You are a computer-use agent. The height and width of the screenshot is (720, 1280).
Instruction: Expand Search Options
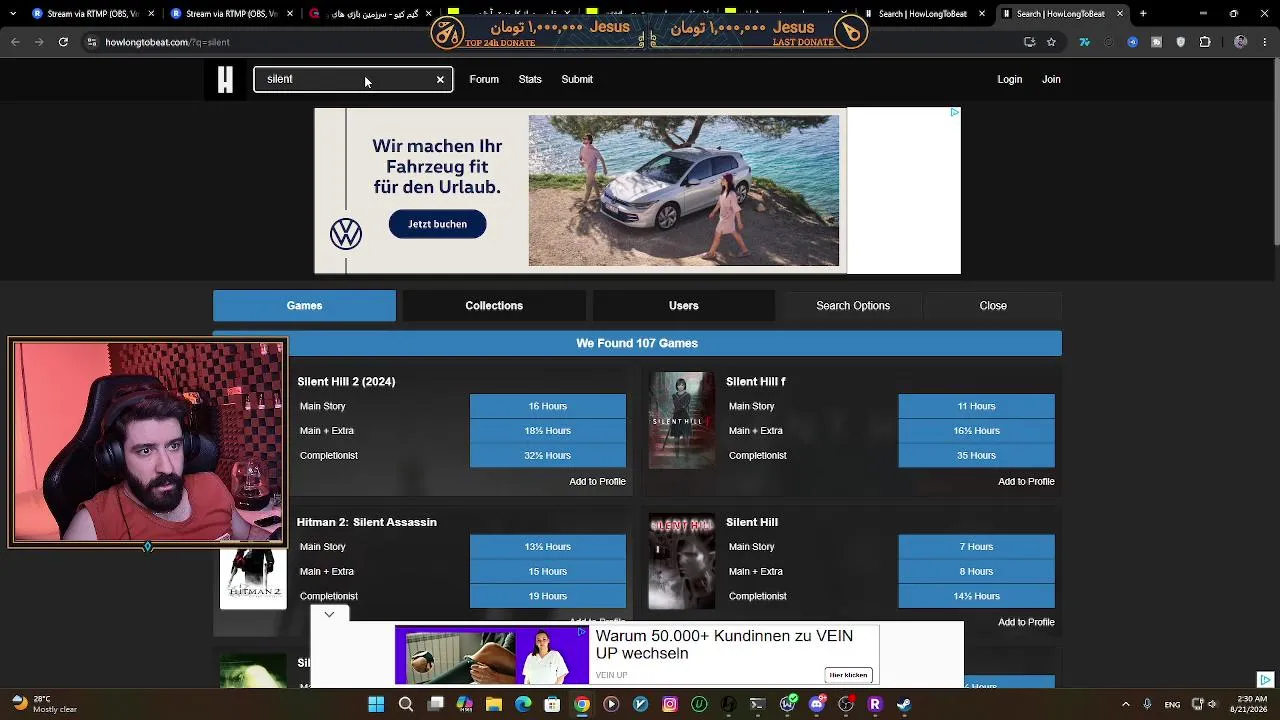[x=853, y=306]
